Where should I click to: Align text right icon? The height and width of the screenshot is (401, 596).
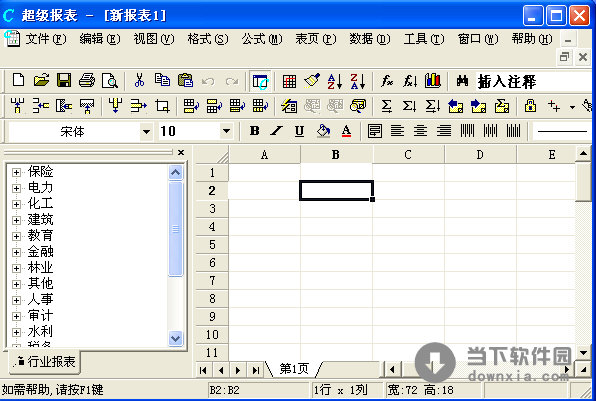[444, 131]
